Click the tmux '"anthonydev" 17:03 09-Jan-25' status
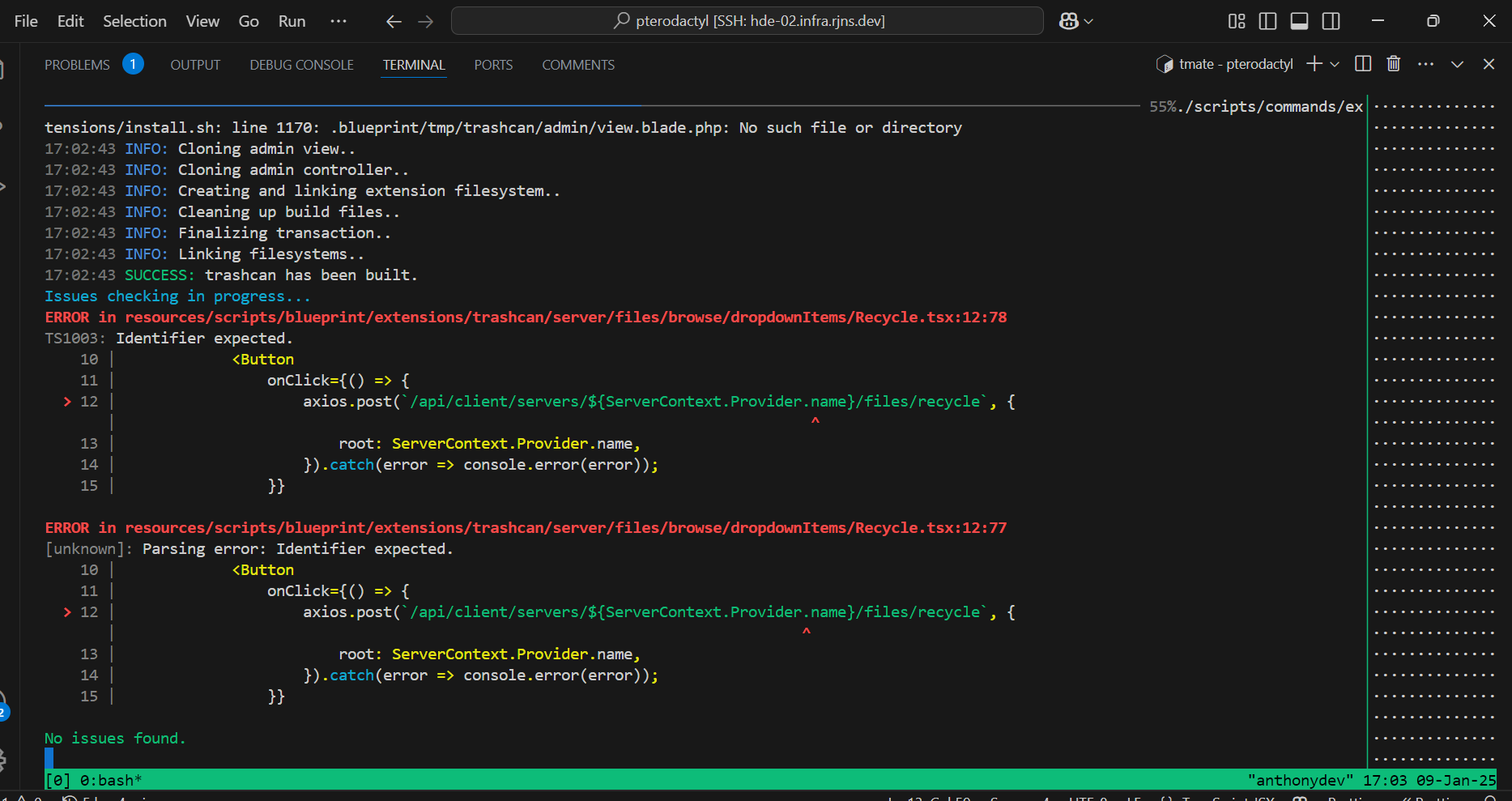The width and height of the screenshot is (1512, 801). coord(1372,781)
